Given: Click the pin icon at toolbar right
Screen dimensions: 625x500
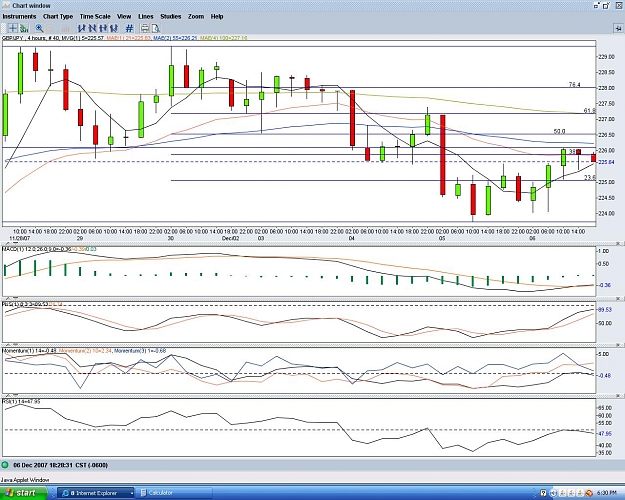Looking at the screenshot, I should [x=618, y=28].
